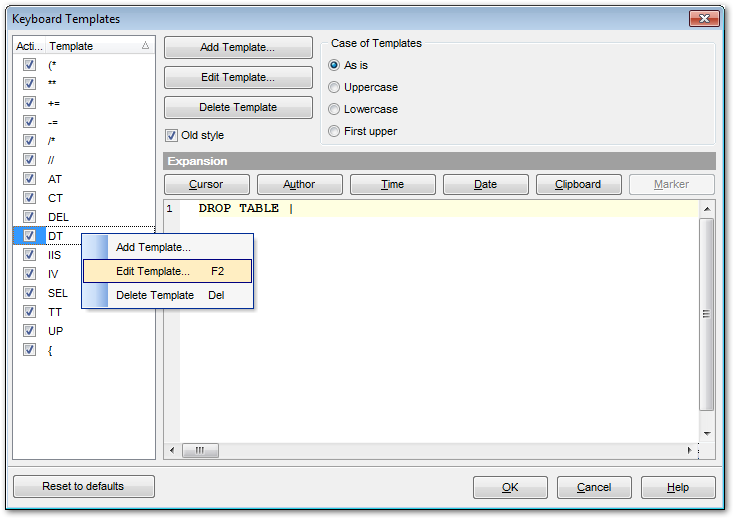The image size is (734, 519).
Task: Select the Uppercase radio option
Action: (334, 87)
